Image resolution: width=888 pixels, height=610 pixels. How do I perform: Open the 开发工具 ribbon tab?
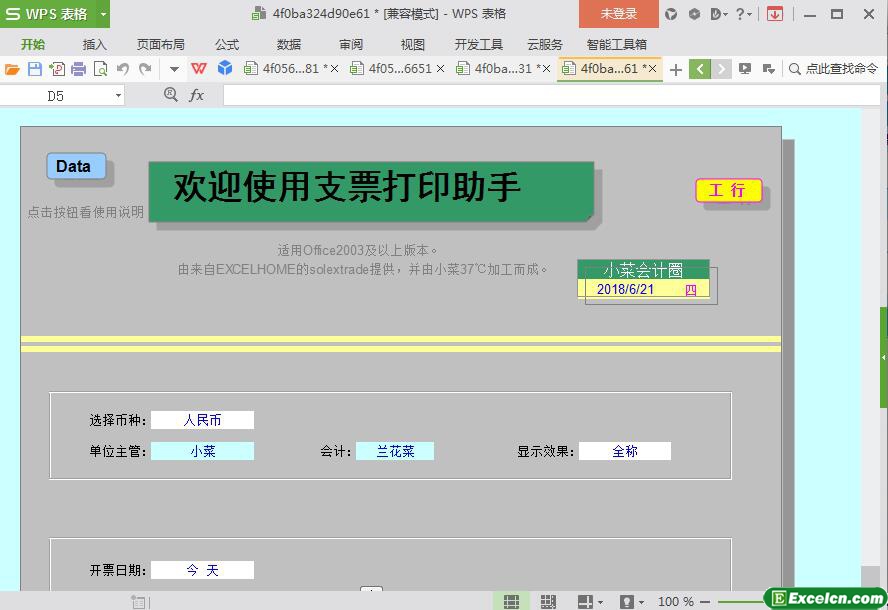478,44
